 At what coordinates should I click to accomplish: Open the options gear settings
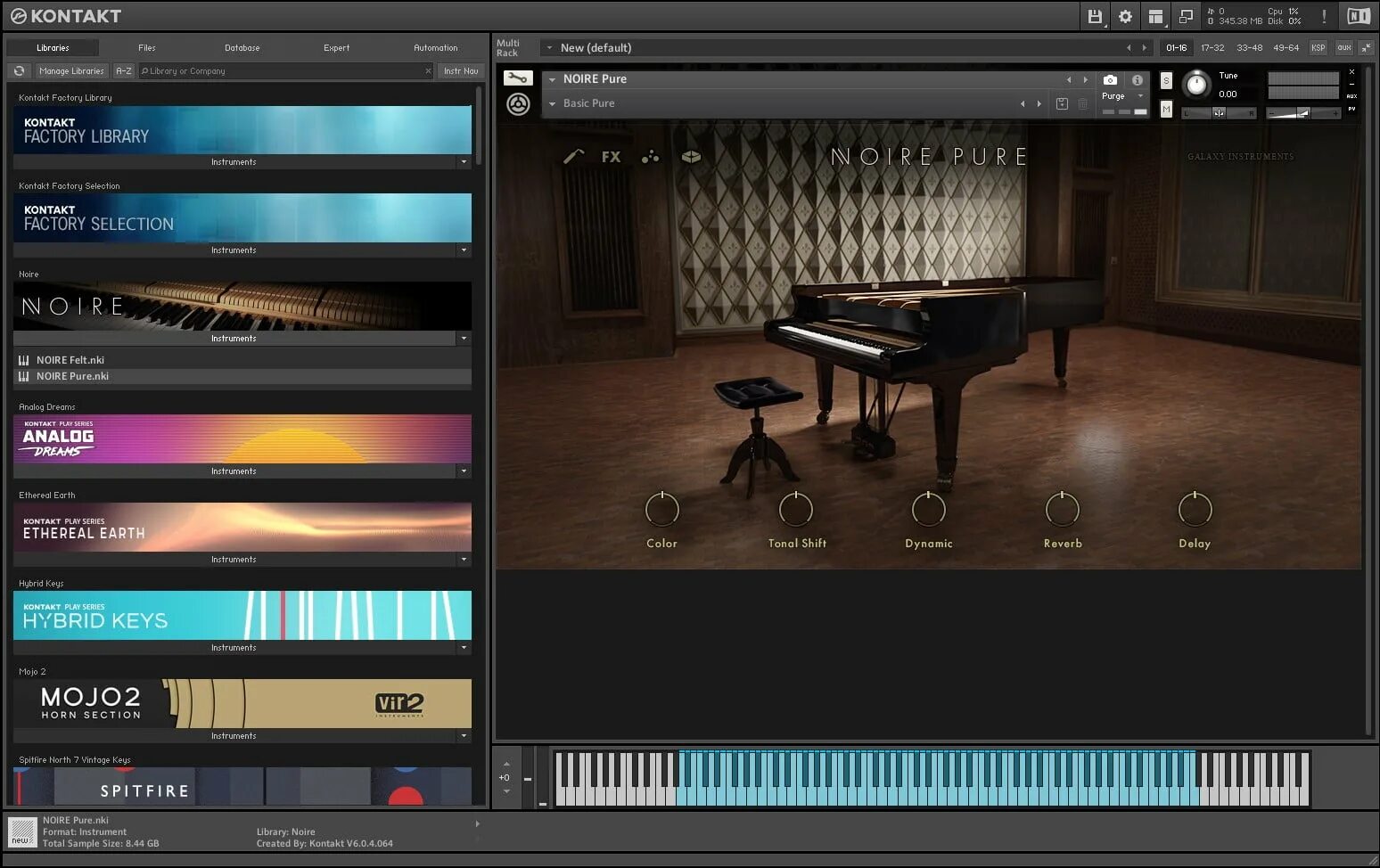point(1125,16)
